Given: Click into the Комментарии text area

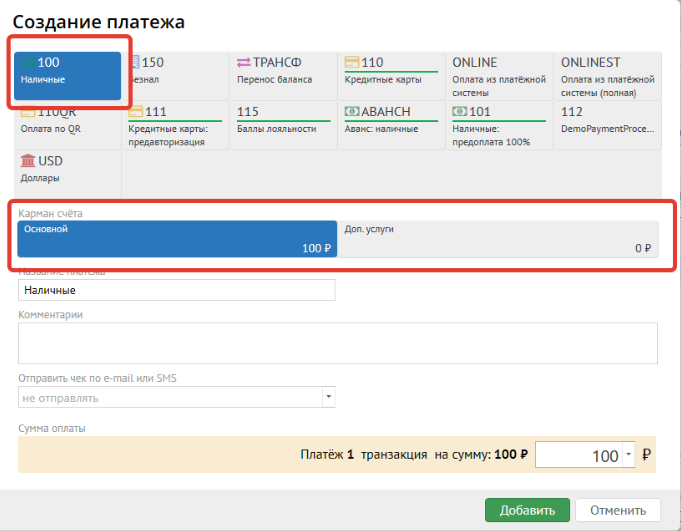Looking at the screenshot, I should click(337, 343).
